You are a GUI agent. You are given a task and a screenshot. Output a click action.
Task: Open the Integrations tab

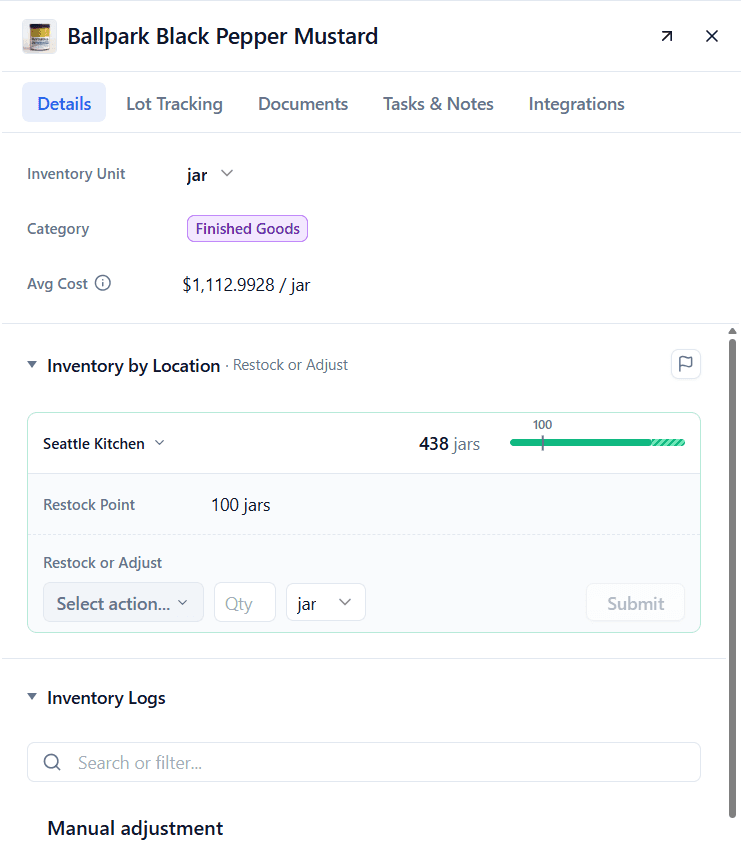pyautogui.click(x=576, y=103)
